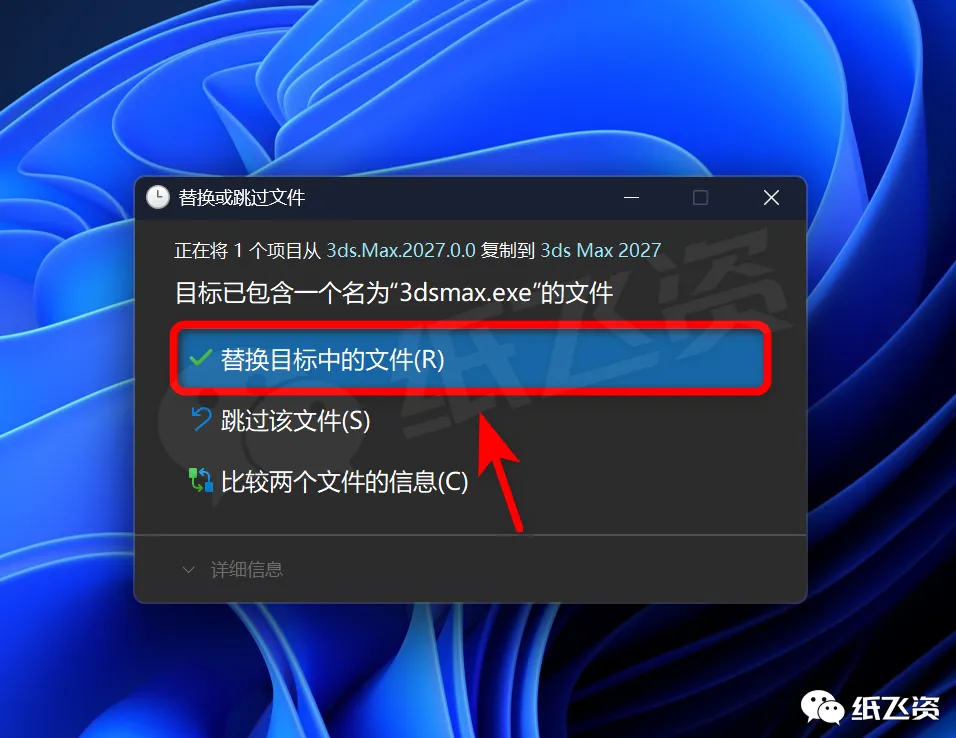Open the source folder link 3ds.Max.2027.0.0
Viewport: 956px width, 738px height.
pyautogui.click(x=401, y=251)
